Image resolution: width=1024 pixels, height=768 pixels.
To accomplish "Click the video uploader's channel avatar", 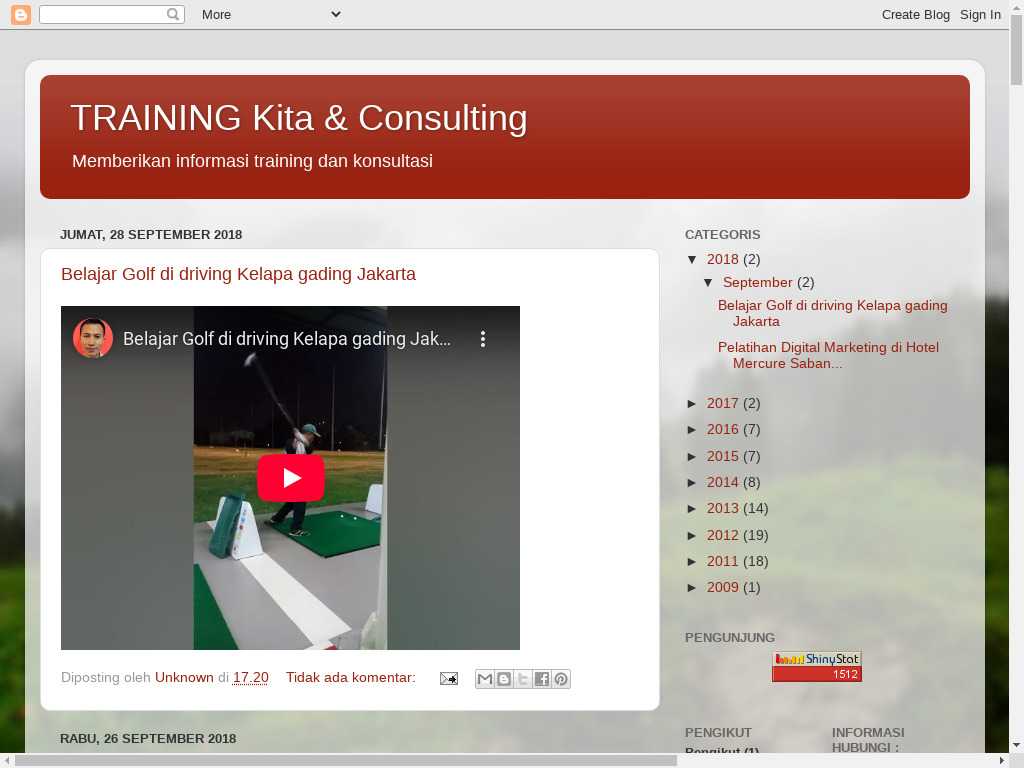I will point(93,338).
